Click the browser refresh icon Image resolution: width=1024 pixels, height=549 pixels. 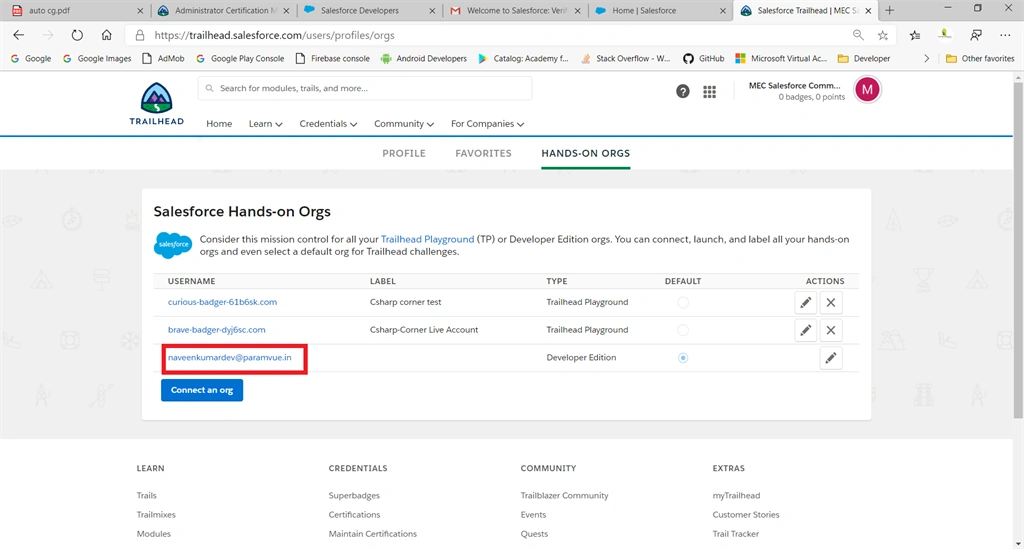77,35
